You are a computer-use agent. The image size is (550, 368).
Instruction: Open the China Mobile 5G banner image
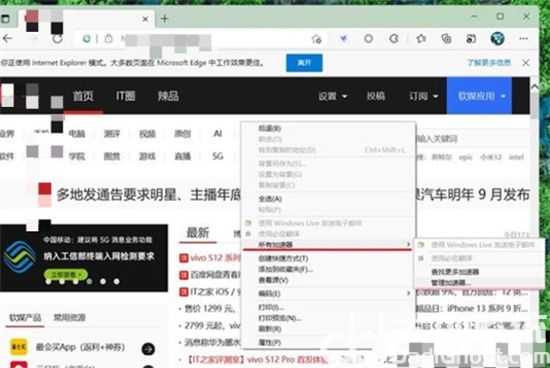84,258
